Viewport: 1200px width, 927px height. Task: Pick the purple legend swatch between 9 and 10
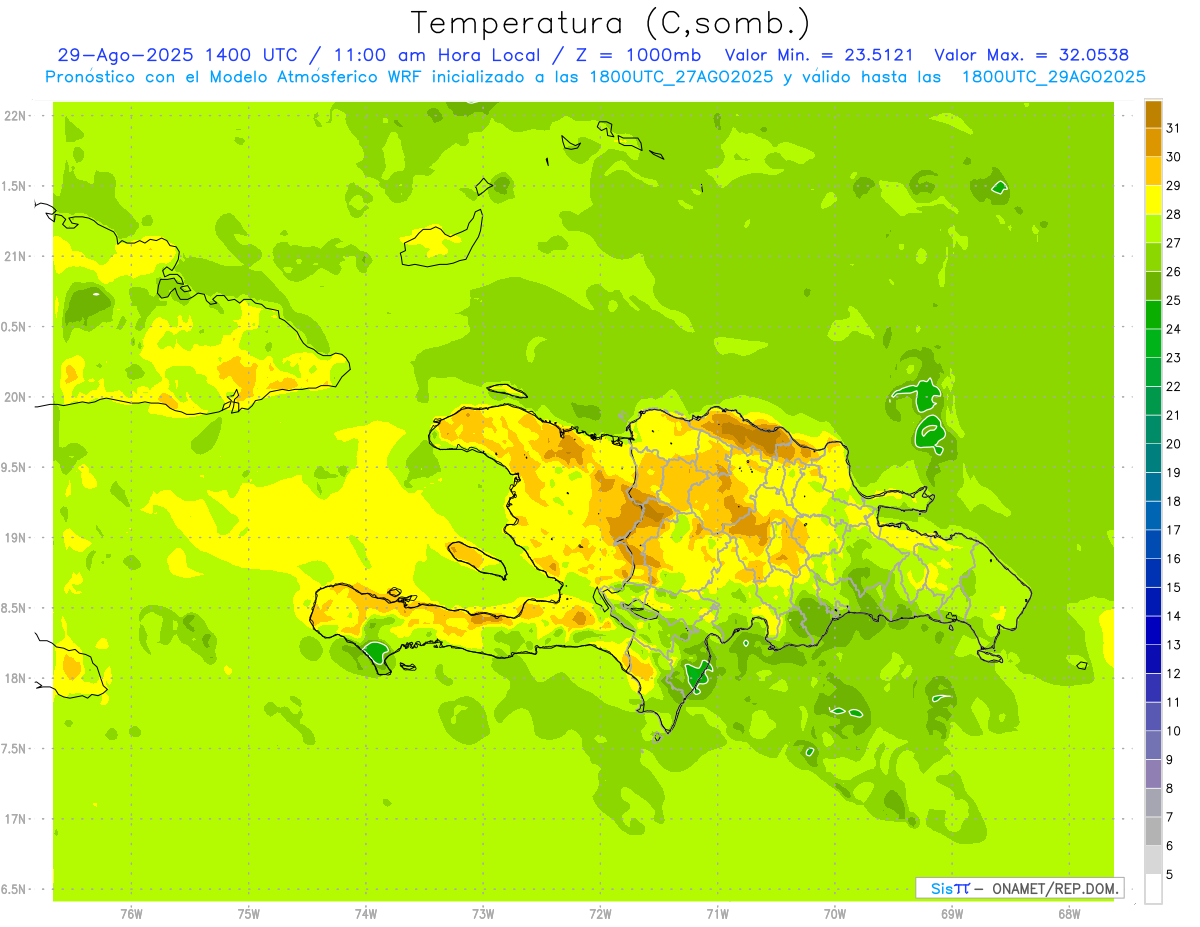click(x=1153, y=746)
